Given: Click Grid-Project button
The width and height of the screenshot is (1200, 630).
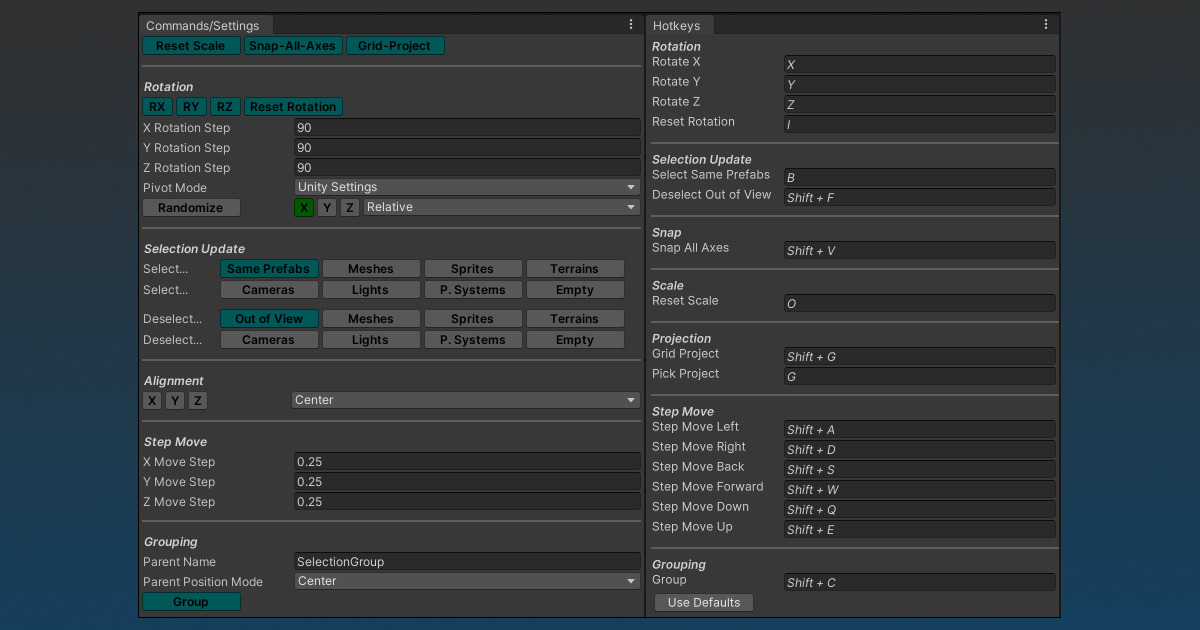Looking at the screenshot, I should (x=395, y=46).
